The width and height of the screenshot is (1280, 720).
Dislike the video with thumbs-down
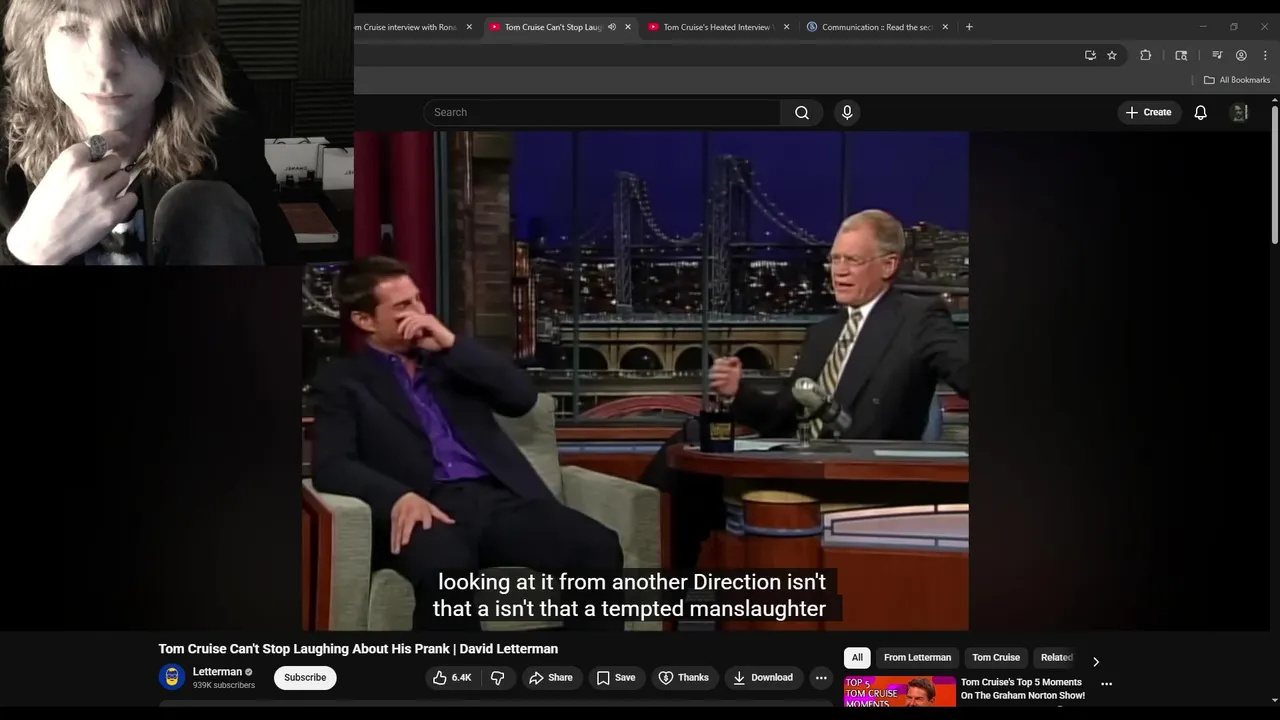pyautogui.click(x=497, y=678)
